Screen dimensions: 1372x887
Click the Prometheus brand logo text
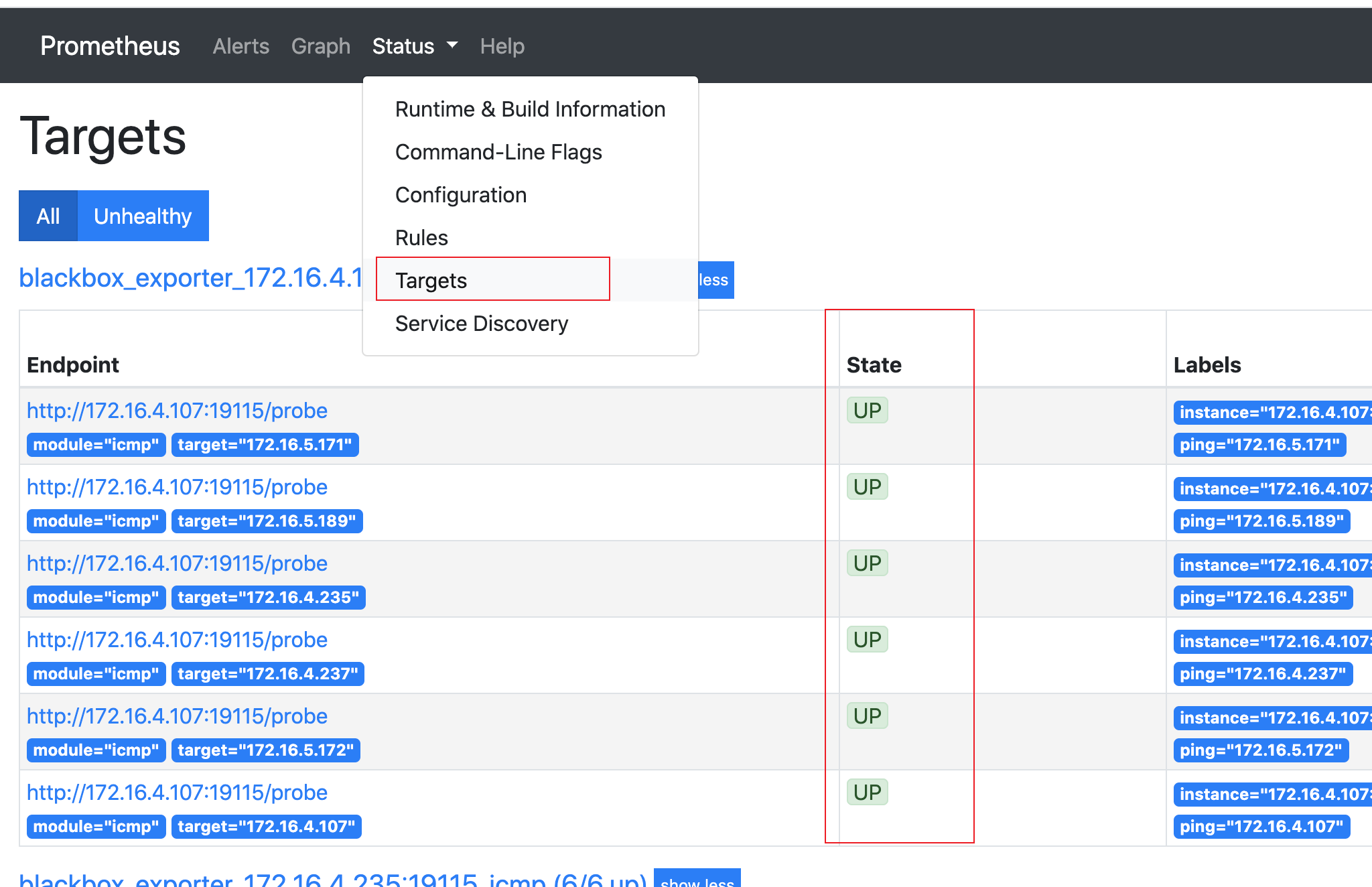click(110, 46)
